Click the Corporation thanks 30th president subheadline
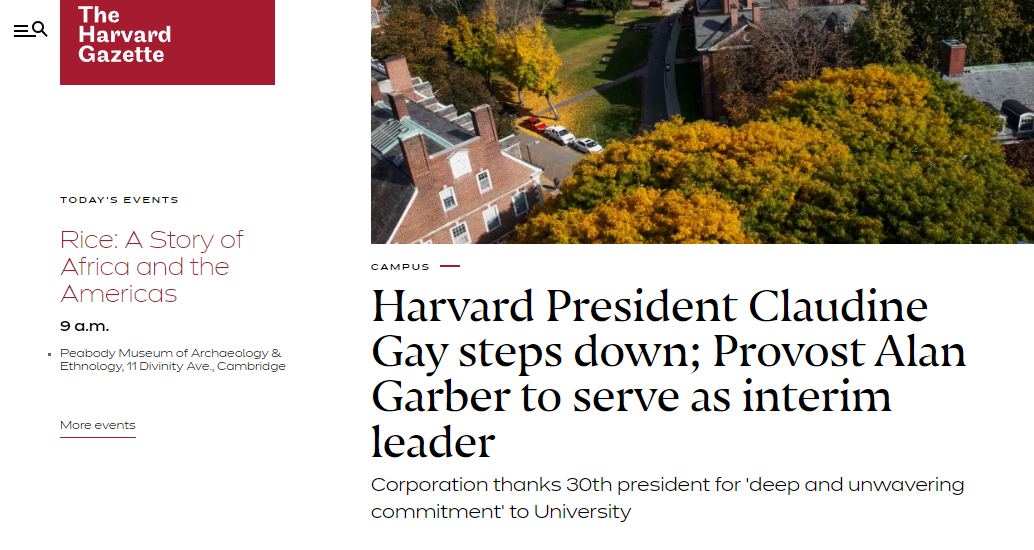1034x550 pixels. [x=667, y=498]
